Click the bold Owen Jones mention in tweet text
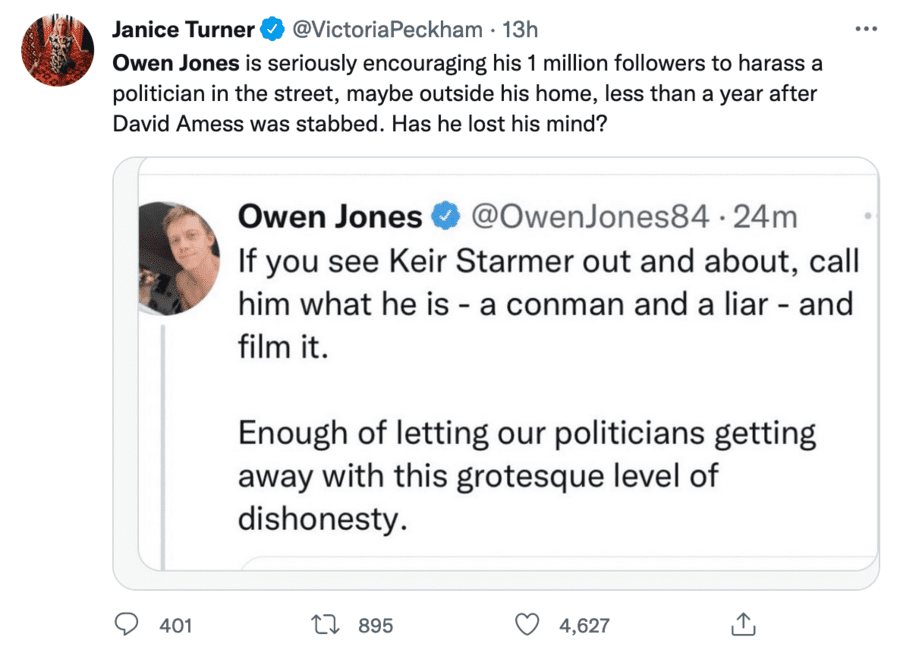900x650 pixels. 175,63
